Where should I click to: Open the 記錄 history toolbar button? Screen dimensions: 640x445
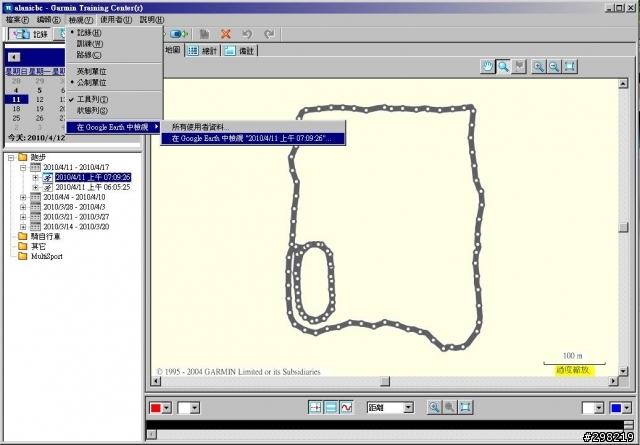coord(29,34)
